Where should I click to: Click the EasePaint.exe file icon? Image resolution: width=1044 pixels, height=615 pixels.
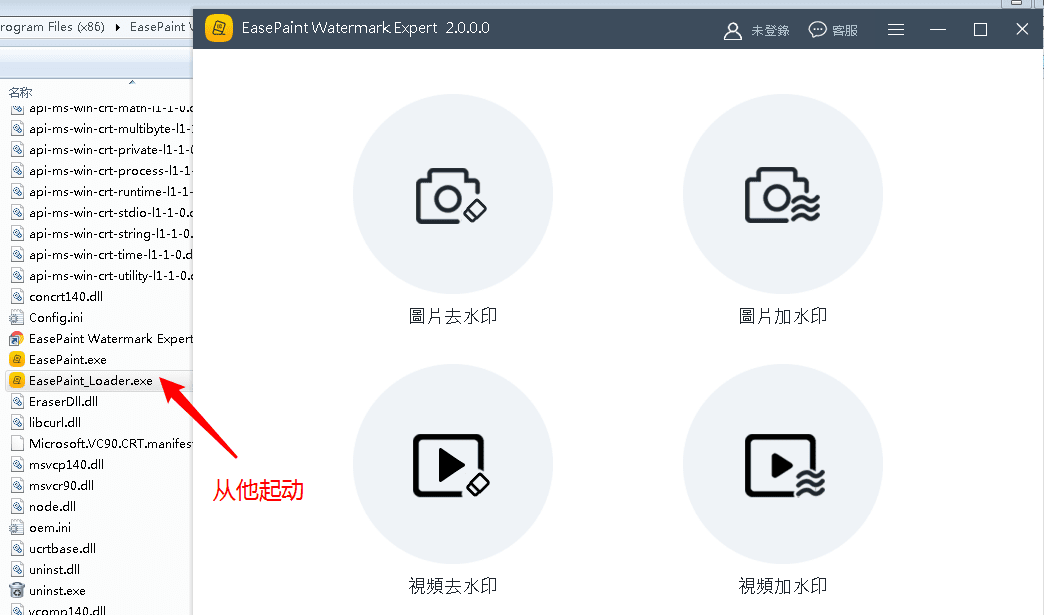[17, 359]
